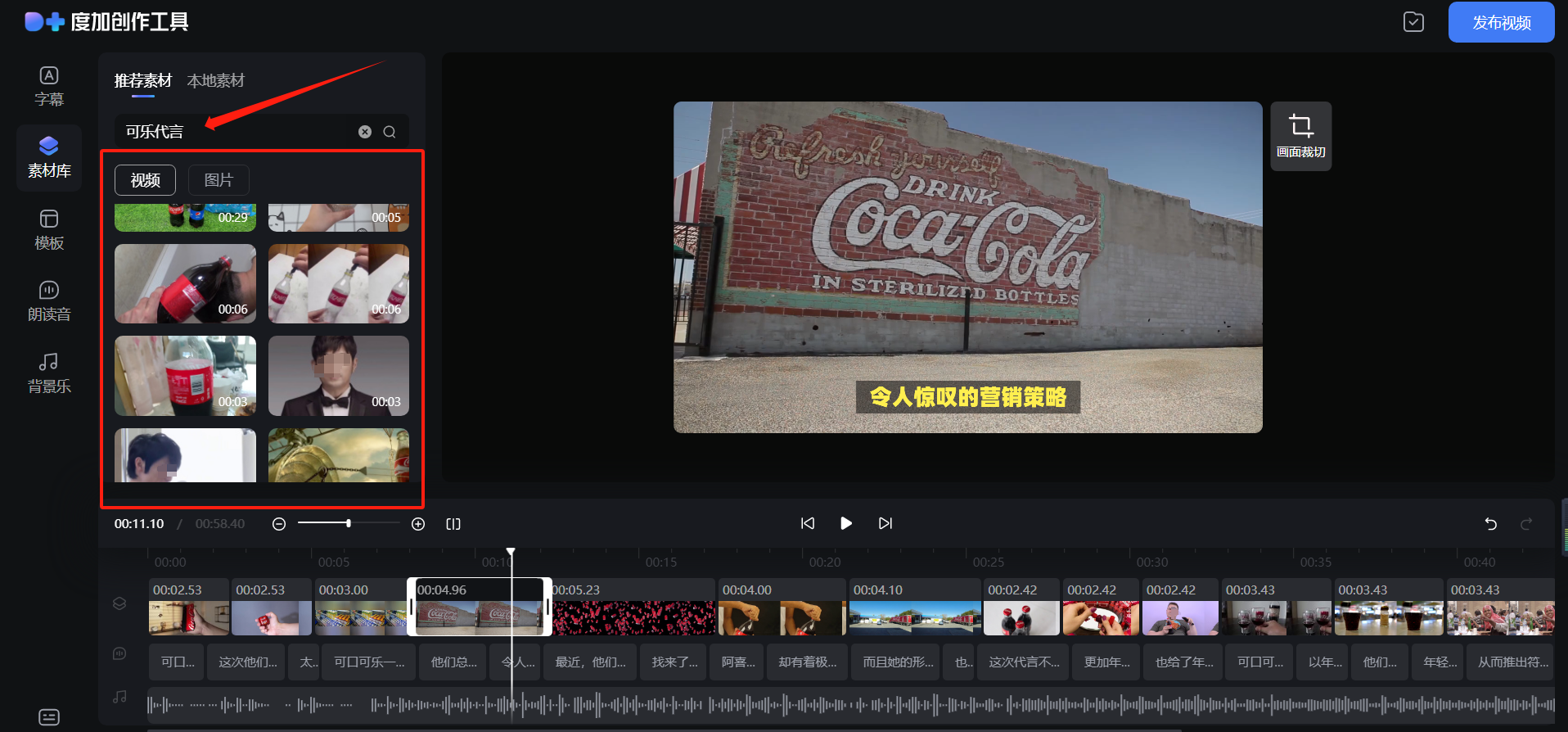Select the 00:03.00 timeline clip
The image size is (1568, 732).
point(360,607)
